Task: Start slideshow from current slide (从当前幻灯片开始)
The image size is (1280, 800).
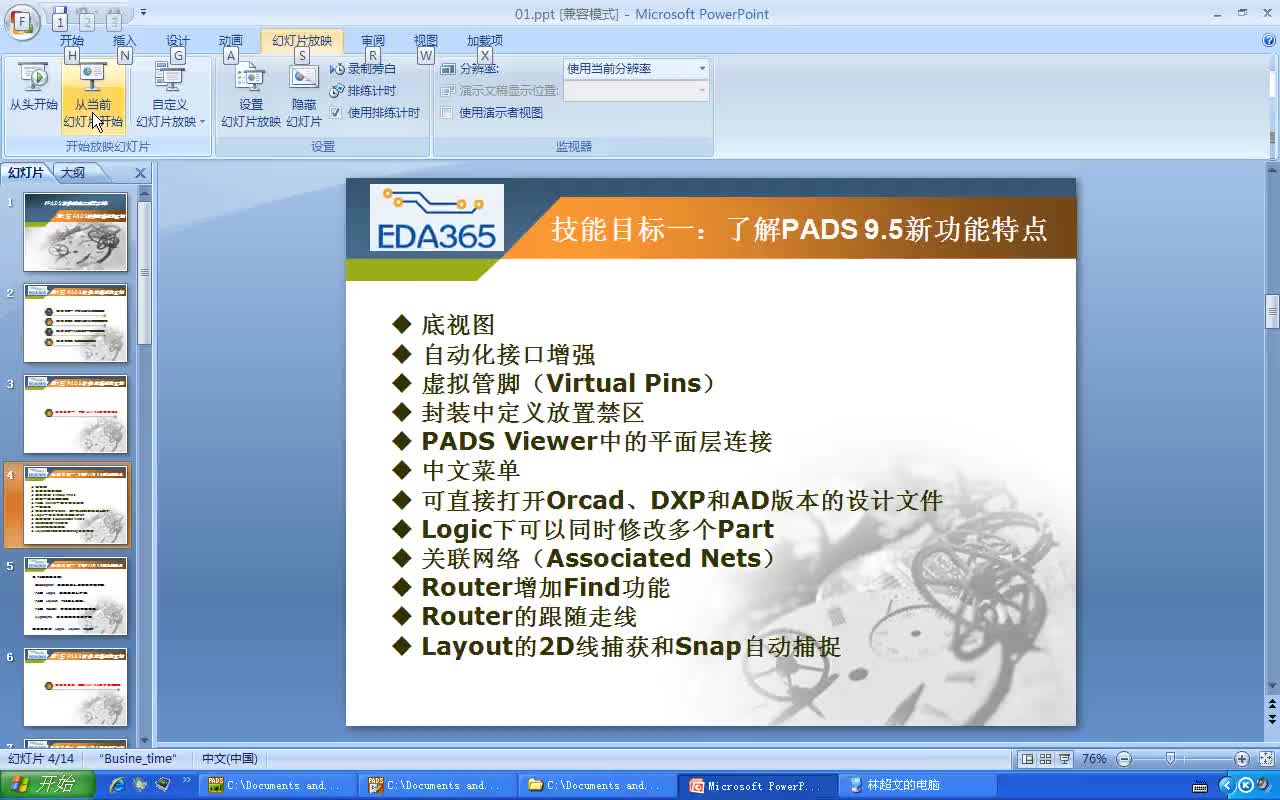Action: 93,96
